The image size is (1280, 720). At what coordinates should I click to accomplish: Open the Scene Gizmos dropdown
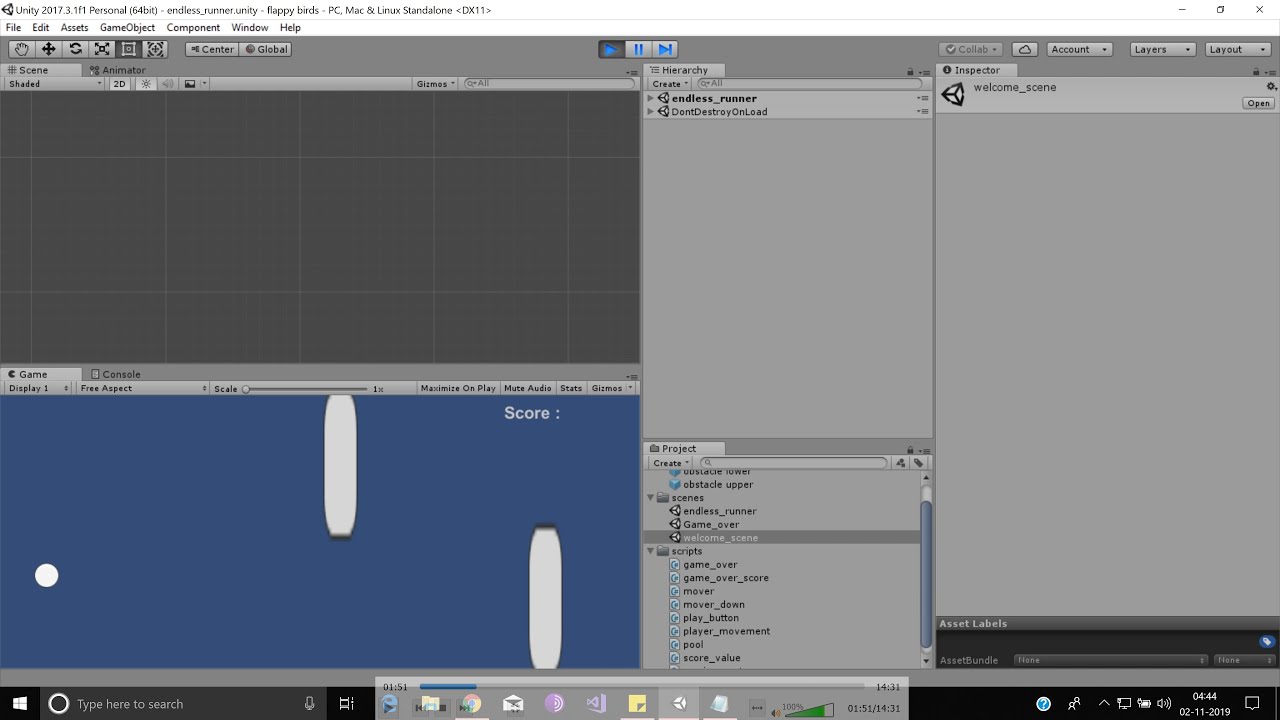coord(436,84)
